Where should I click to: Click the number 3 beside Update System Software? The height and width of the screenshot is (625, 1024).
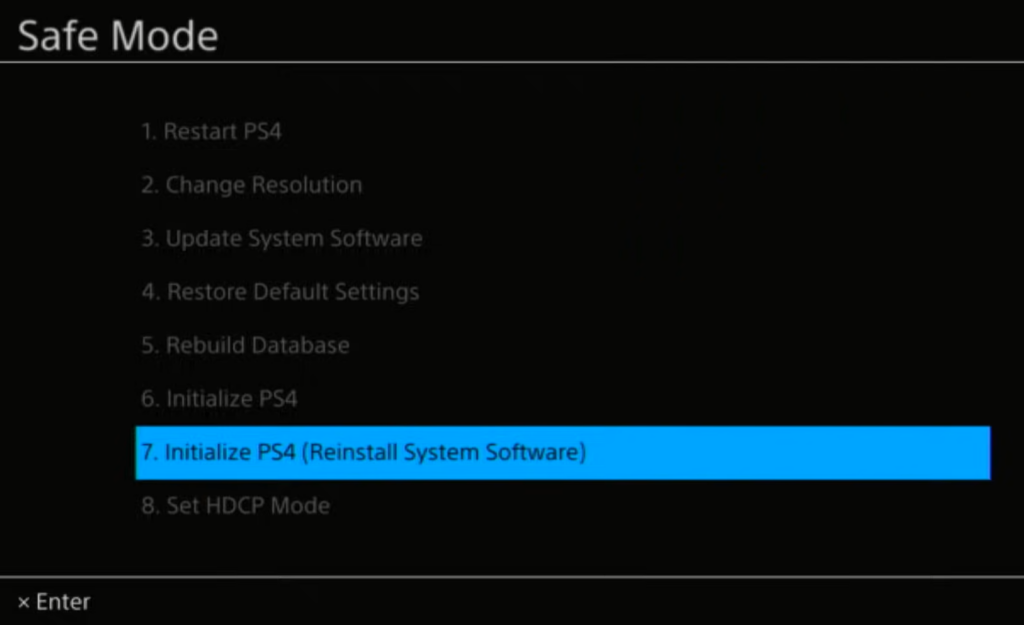point(147,238)
